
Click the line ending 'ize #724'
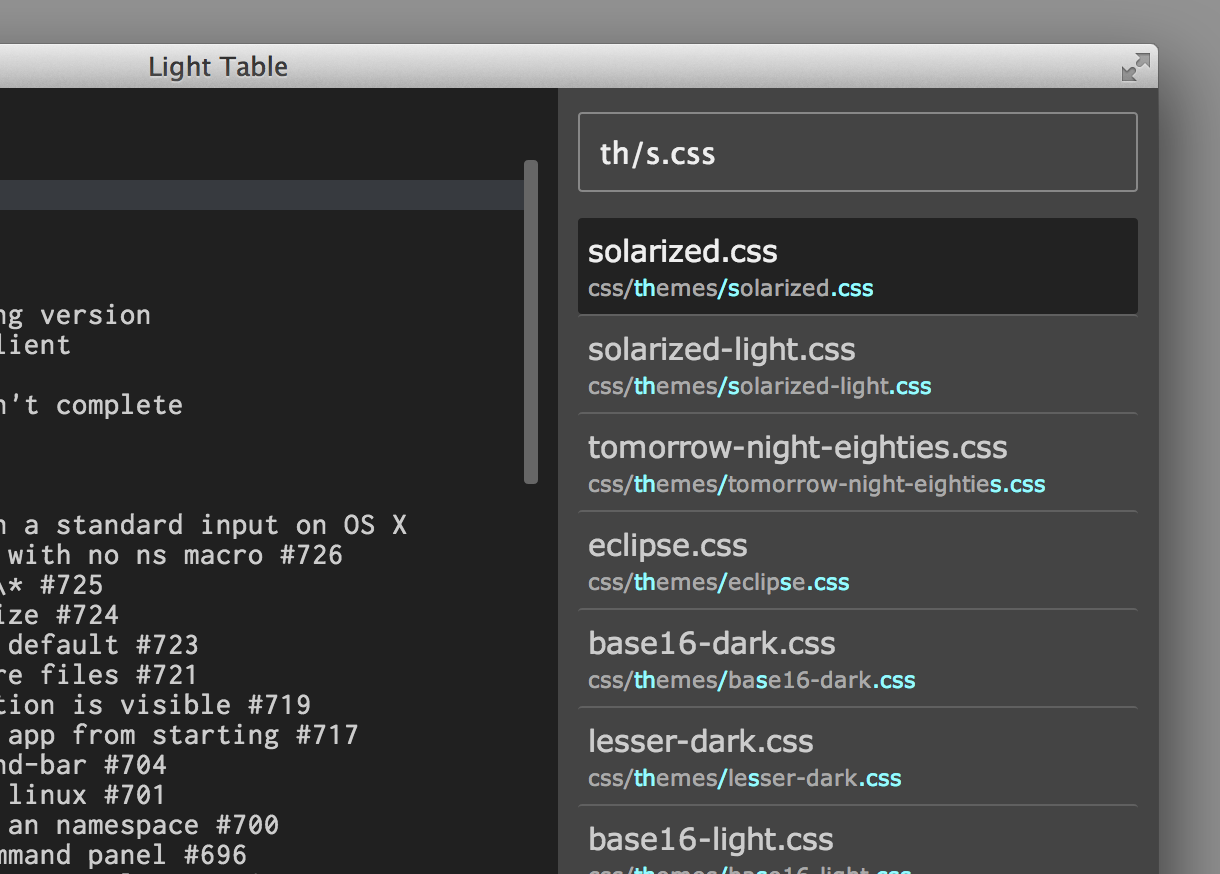59,615
